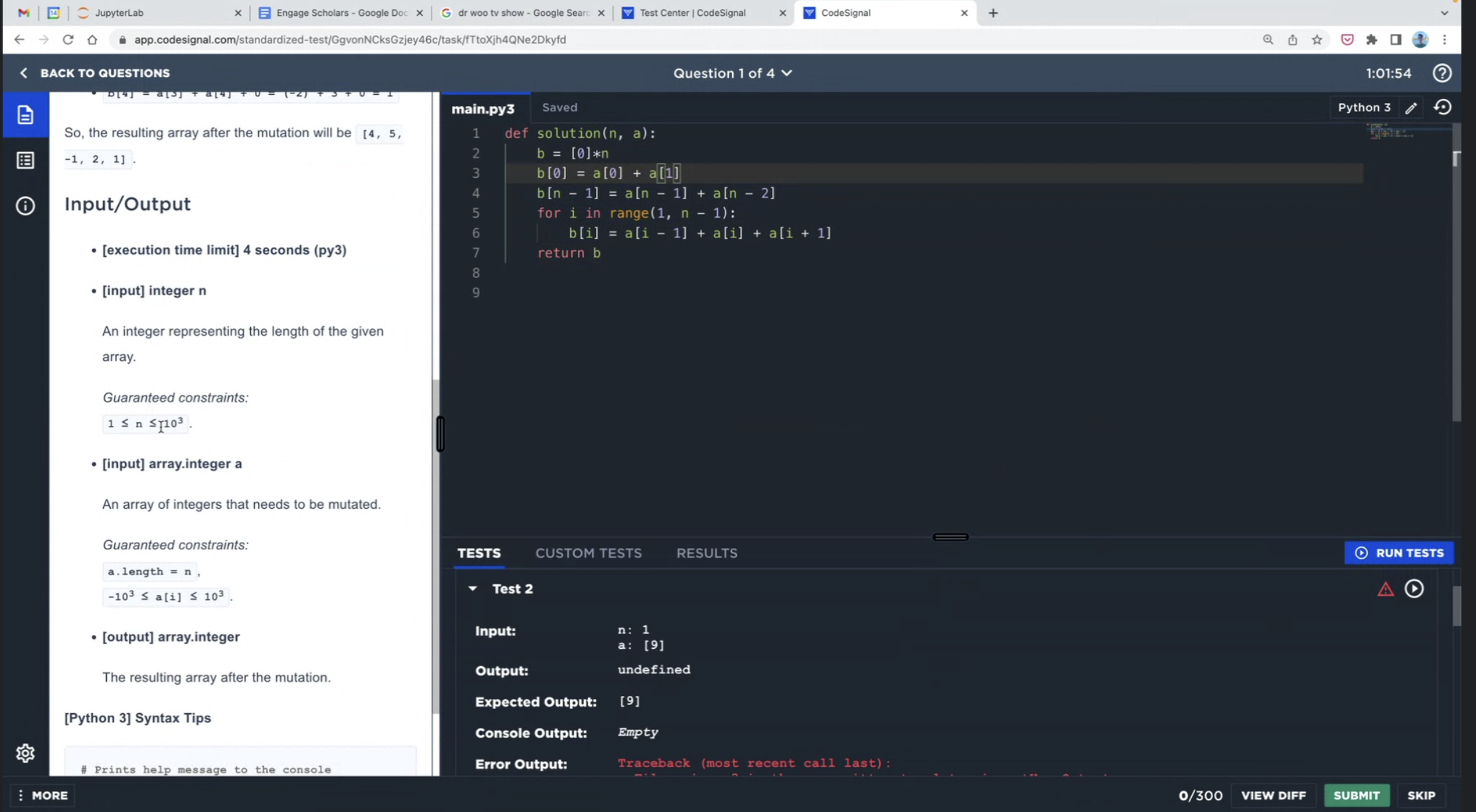Open the tab search chevron in Chrome
Viewport: 1476px width, 812px height.
1444,13
